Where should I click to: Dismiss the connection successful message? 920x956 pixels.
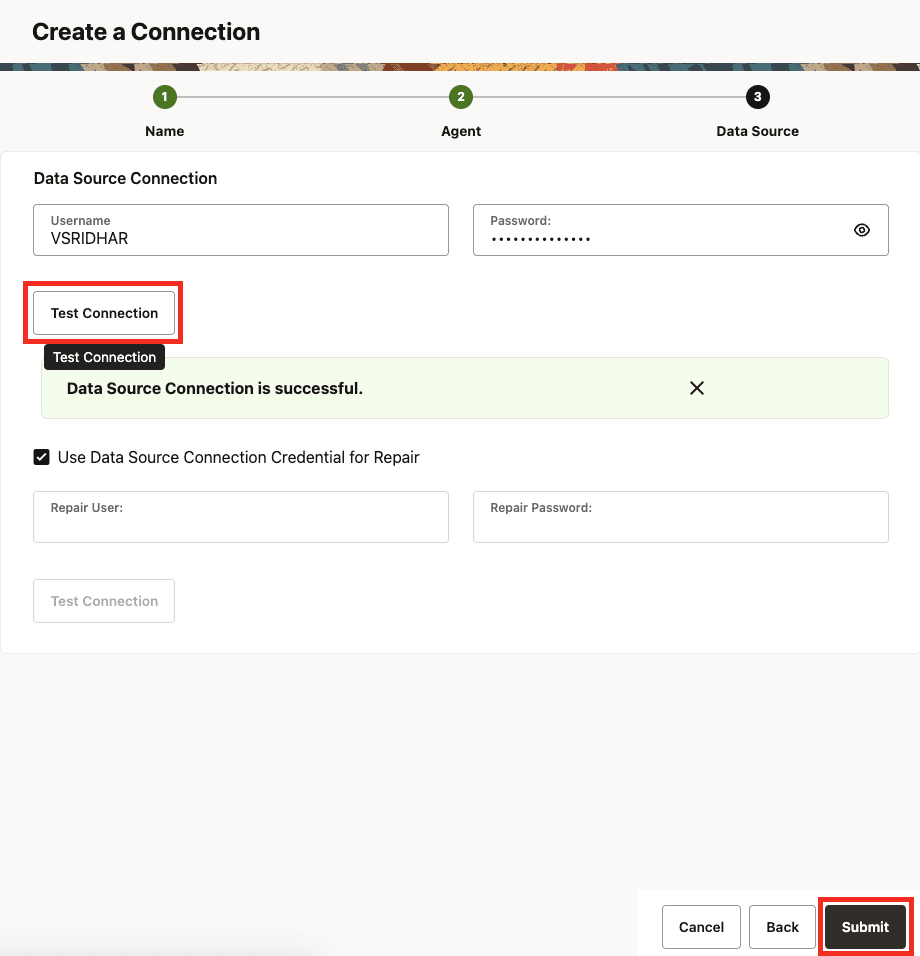pyautogui.click(x=697, y=388)
